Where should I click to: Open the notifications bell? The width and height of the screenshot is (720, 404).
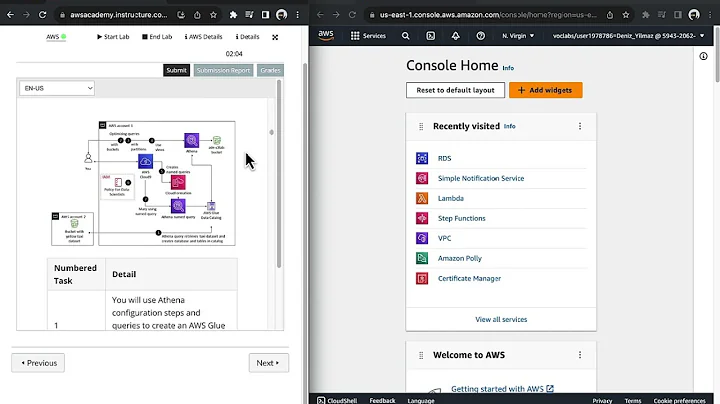pos(456,35)
